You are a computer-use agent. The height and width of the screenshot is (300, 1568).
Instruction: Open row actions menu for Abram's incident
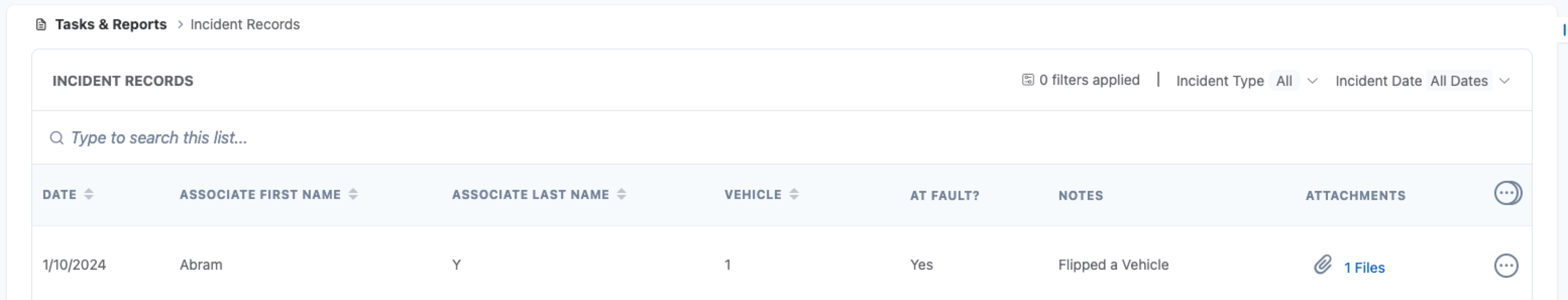point(1505,265)
